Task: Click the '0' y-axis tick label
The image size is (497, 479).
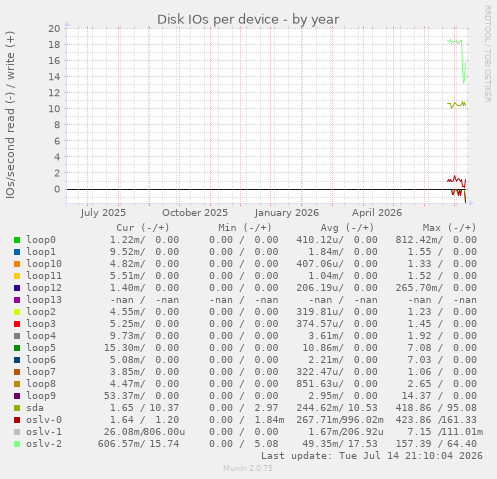Action: pos(58,189)
